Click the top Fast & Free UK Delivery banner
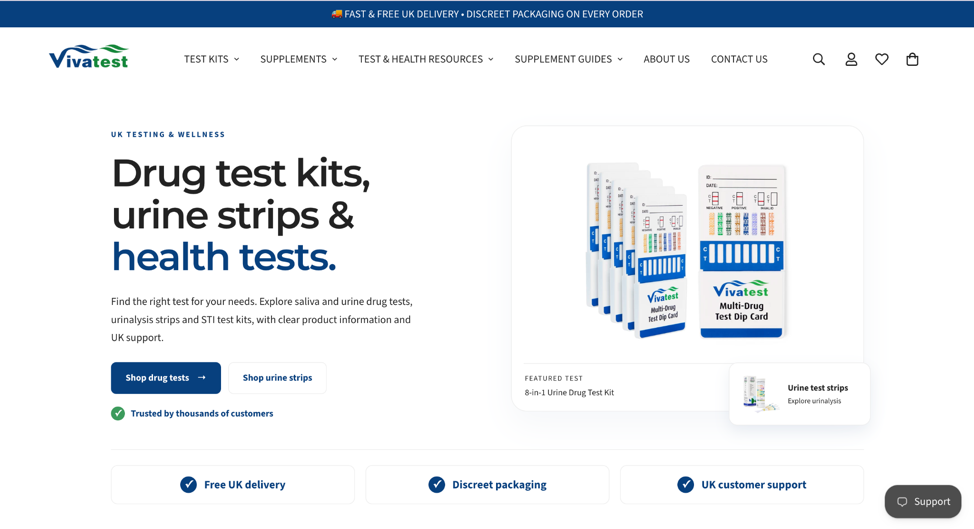 487,14
